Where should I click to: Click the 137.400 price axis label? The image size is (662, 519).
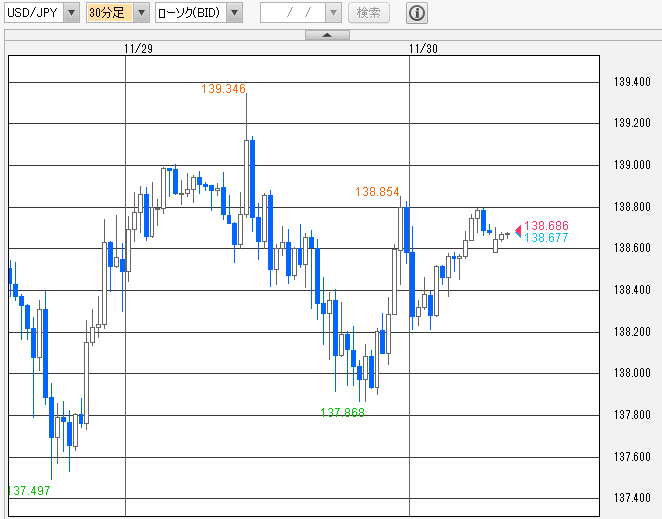(632, 498)
